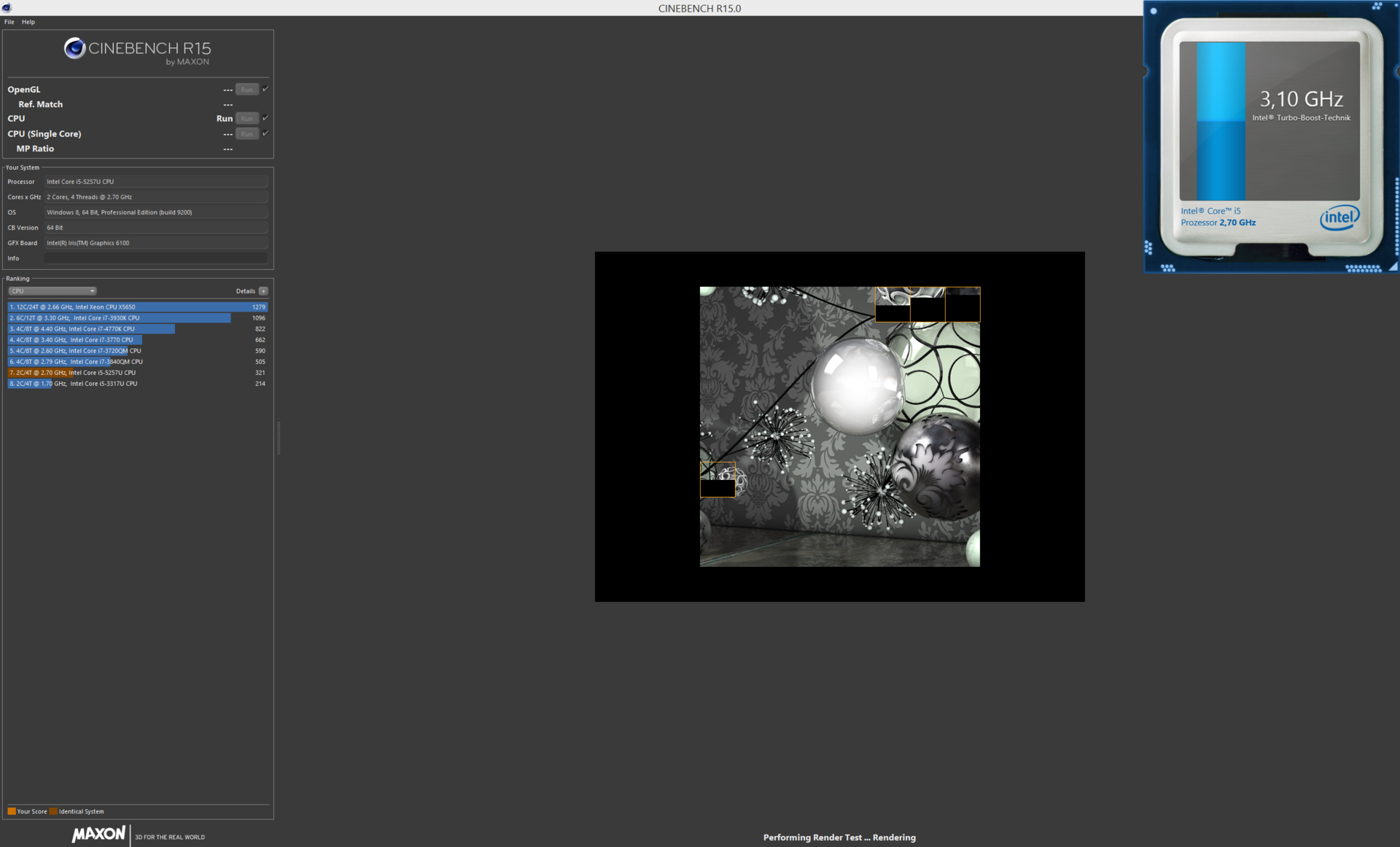Click the Cores x GHz field
The image size is (1400, 847).
click(156, 197)
